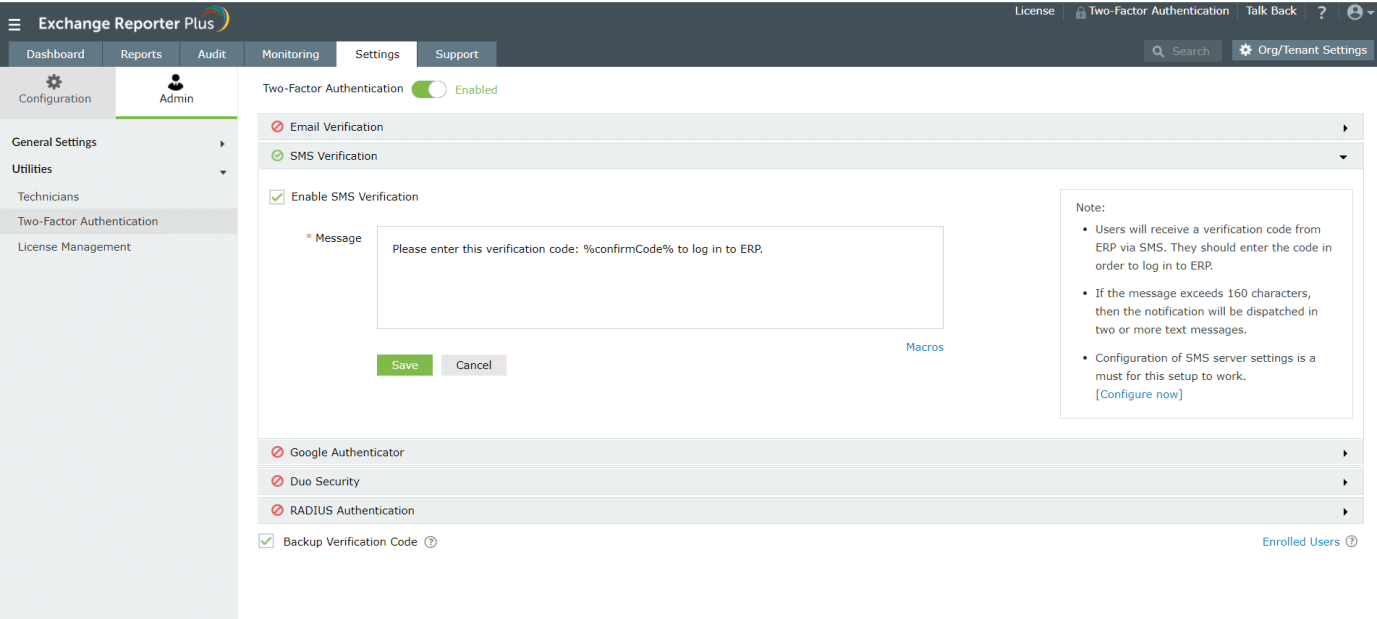Viewport: 1377px width, 619px height.
Task: Open the Enrolled Users link
Action: [1301, 542]
